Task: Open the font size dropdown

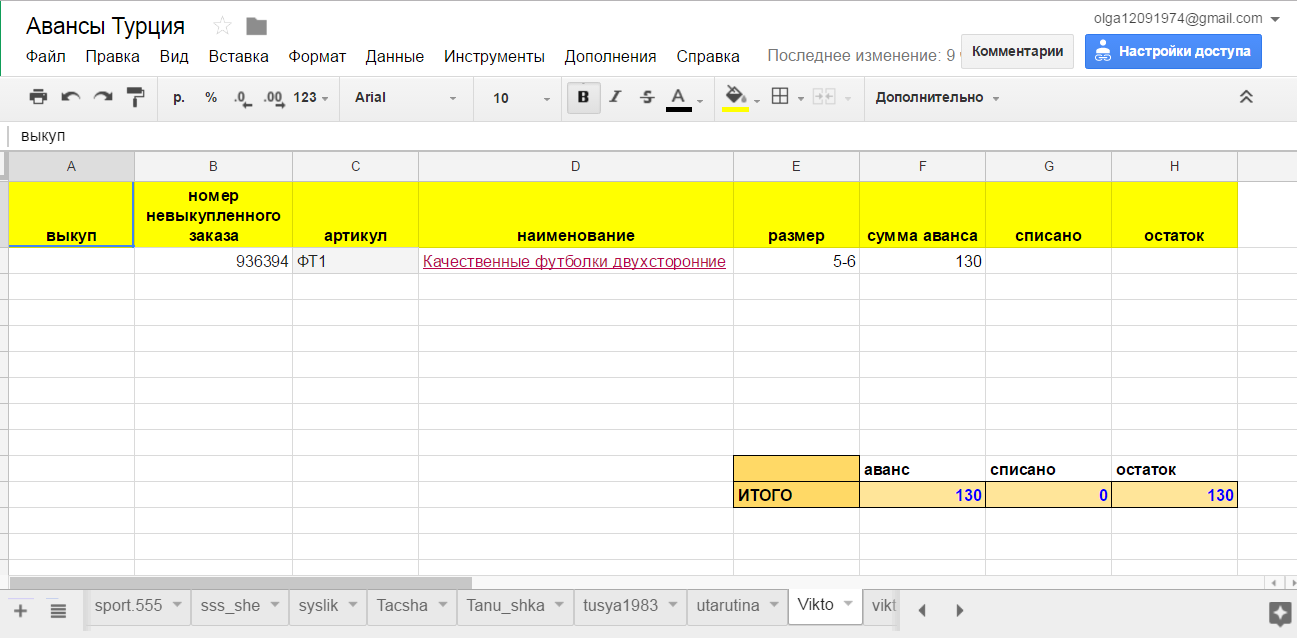Action: click(521, 98)
